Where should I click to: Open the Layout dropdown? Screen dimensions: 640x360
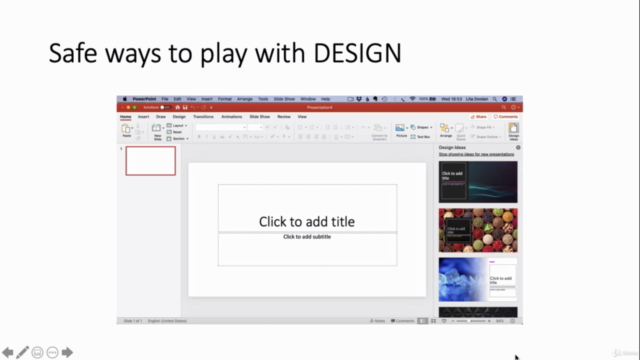click(x=177, y=126)
